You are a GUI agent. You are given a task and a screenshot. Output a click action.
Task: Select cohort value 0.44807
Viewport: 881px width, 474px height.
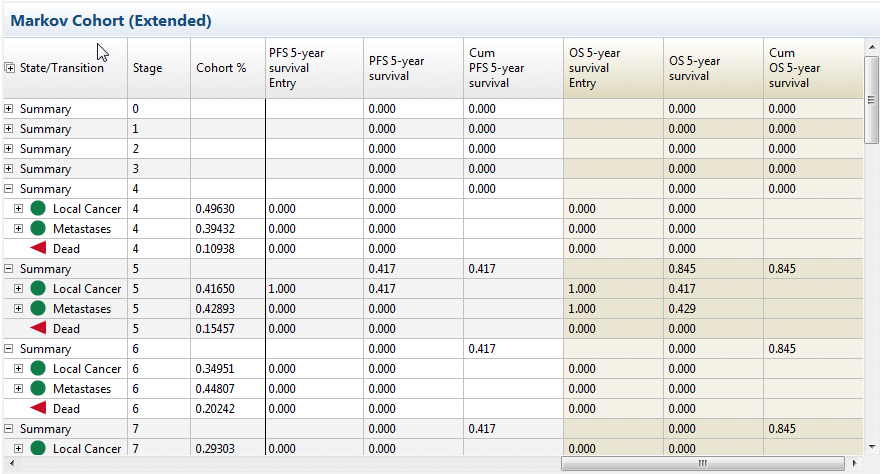click(215, 389)
